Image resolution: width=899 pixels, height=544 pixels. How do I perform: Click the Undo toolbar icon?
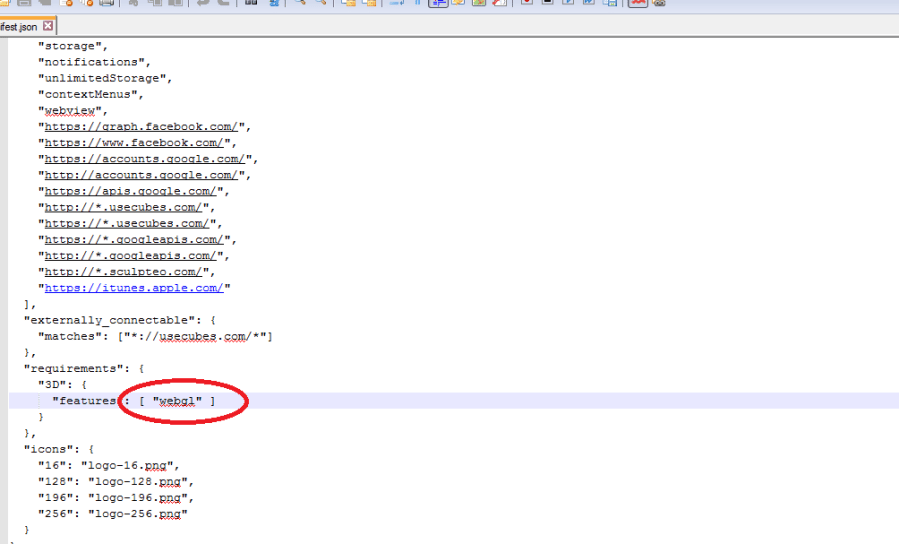point(203,4)
